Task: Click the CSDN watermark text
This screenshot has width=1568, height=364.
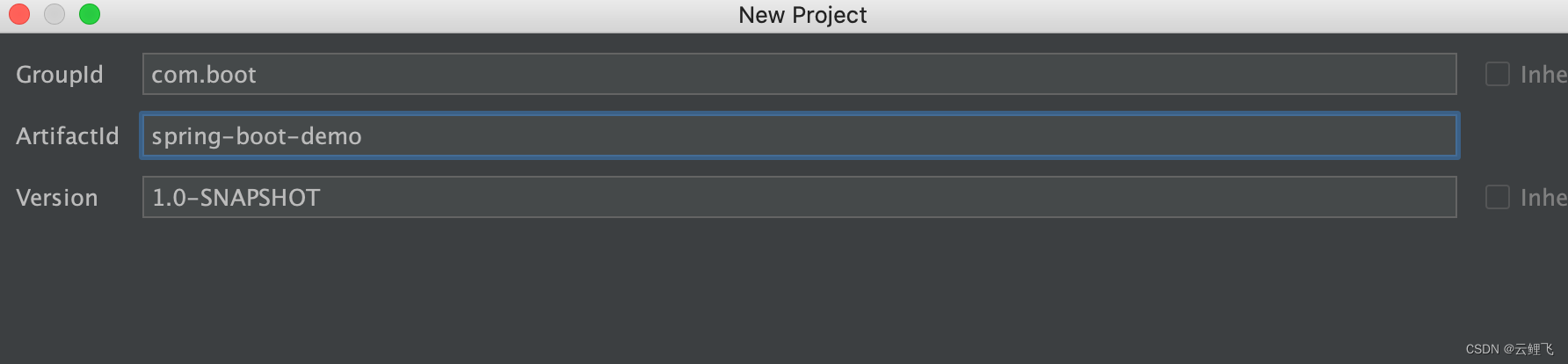Action: coord(1509,349)
